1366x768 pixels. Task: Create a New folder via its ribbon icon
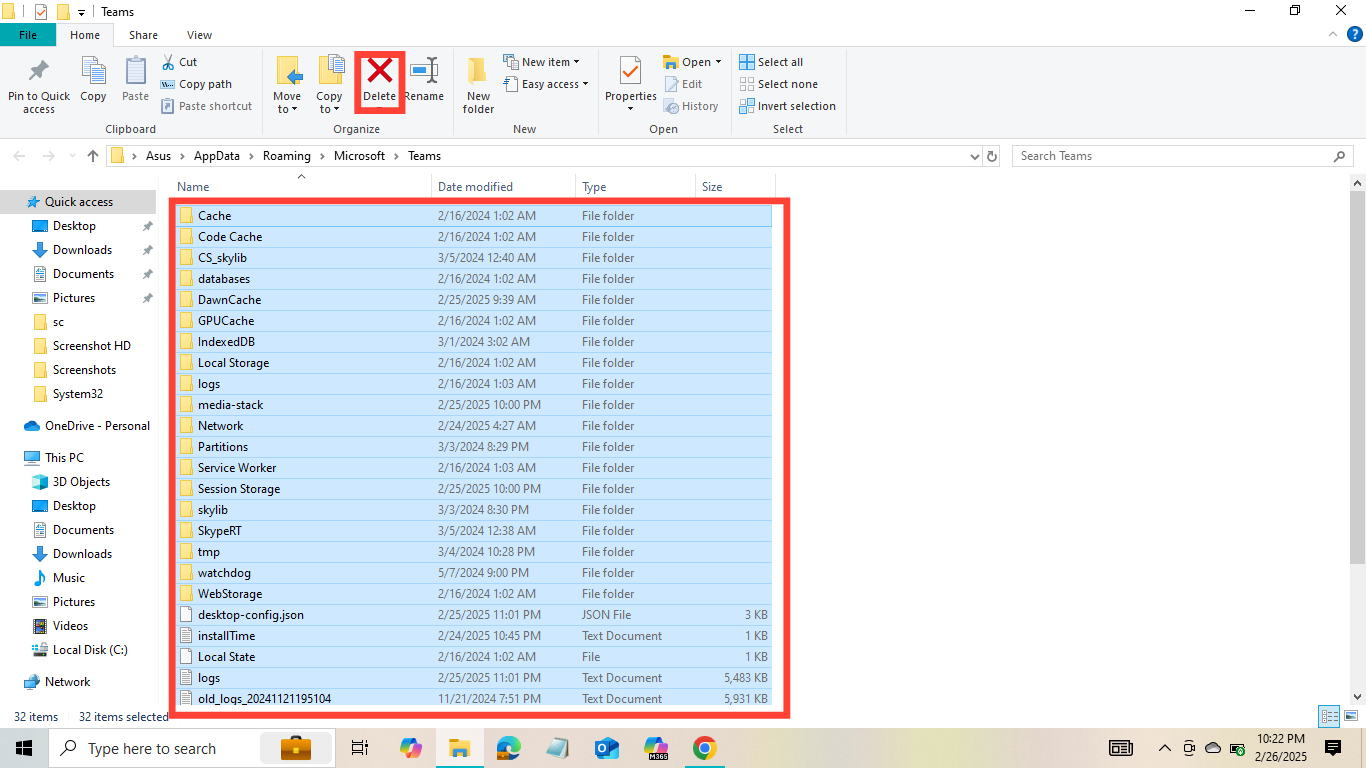[x=478, y=82]
